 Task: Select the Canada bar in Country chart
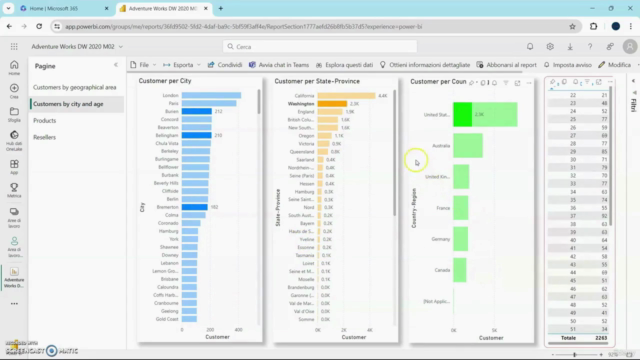click(x=460, y=270)
